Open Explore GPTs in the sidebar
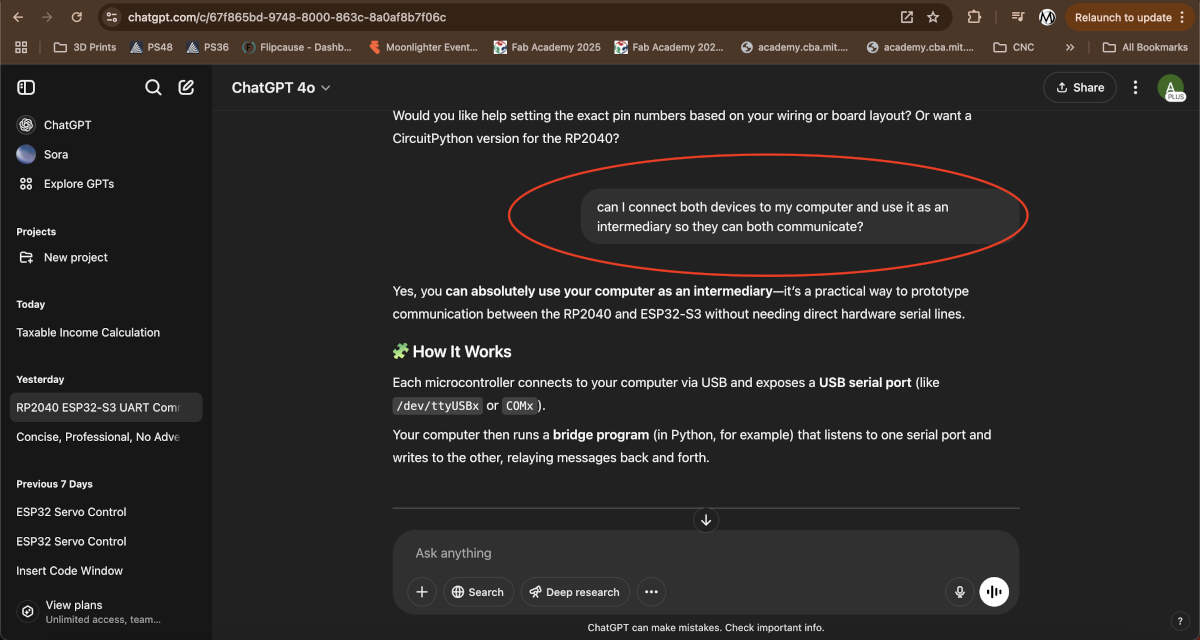This screenshot has width=1200, height=640. click(x=106, y=184)
